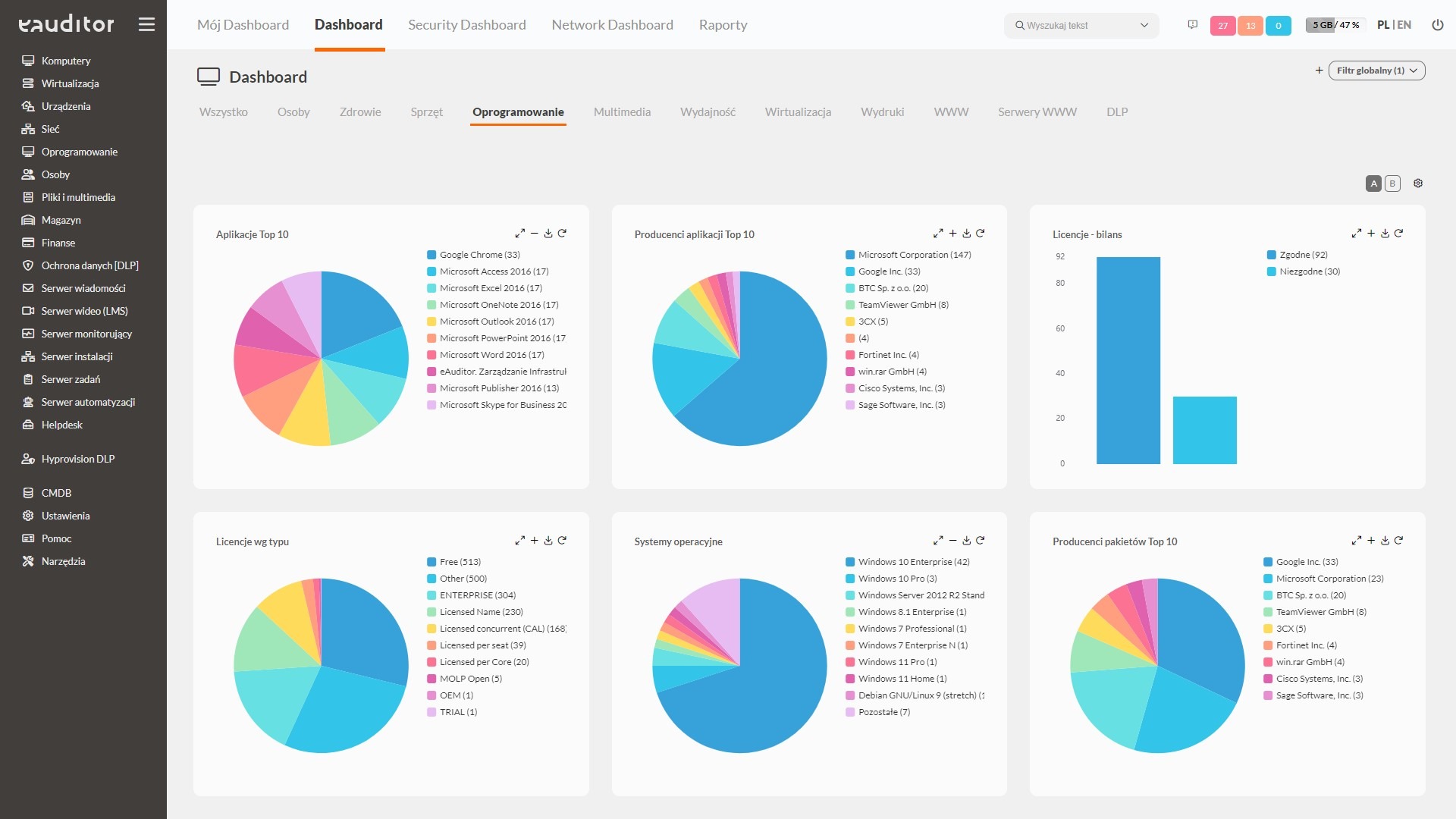
Task: Expand Producenci pakietów Top 10 with plus
Action: point(1370,541)
